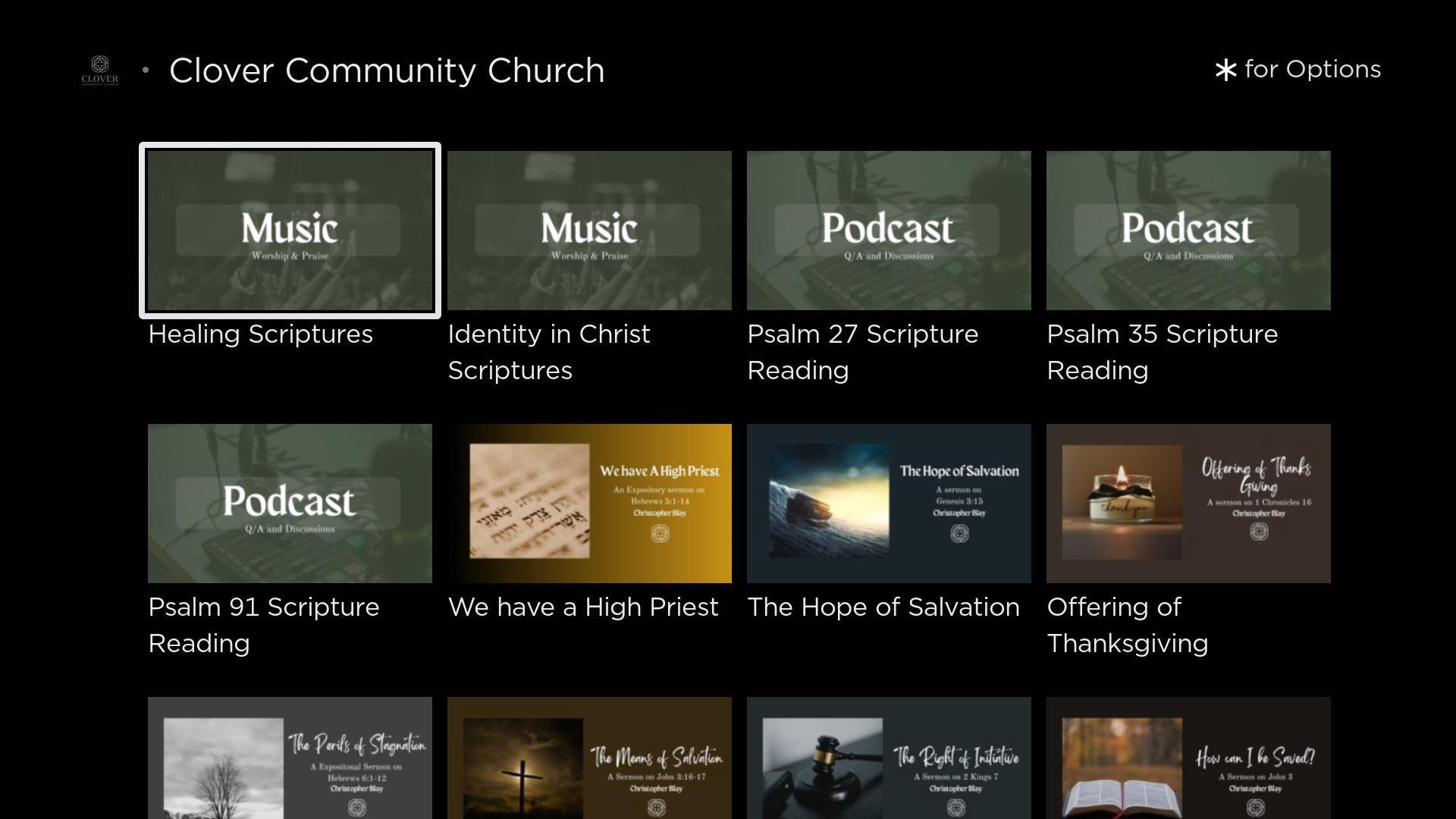Click the Offering of Thanksgiving title text
The width and height of the screenshot is (1456, 819).
point(1127,626)
